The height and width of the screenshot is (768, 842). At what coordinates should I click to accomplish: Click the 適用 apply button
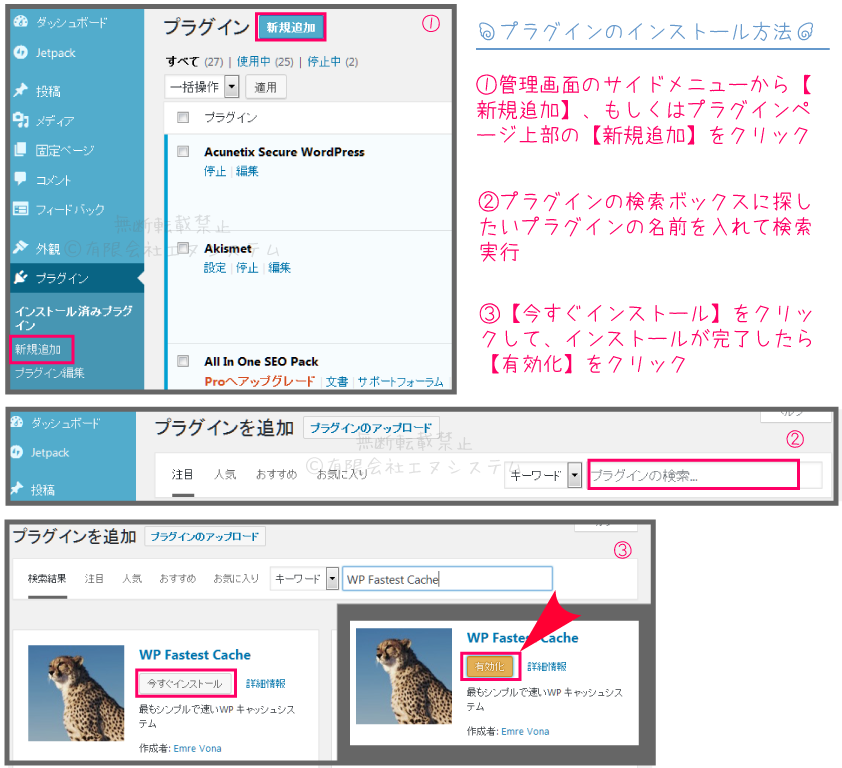click(266, 86)
